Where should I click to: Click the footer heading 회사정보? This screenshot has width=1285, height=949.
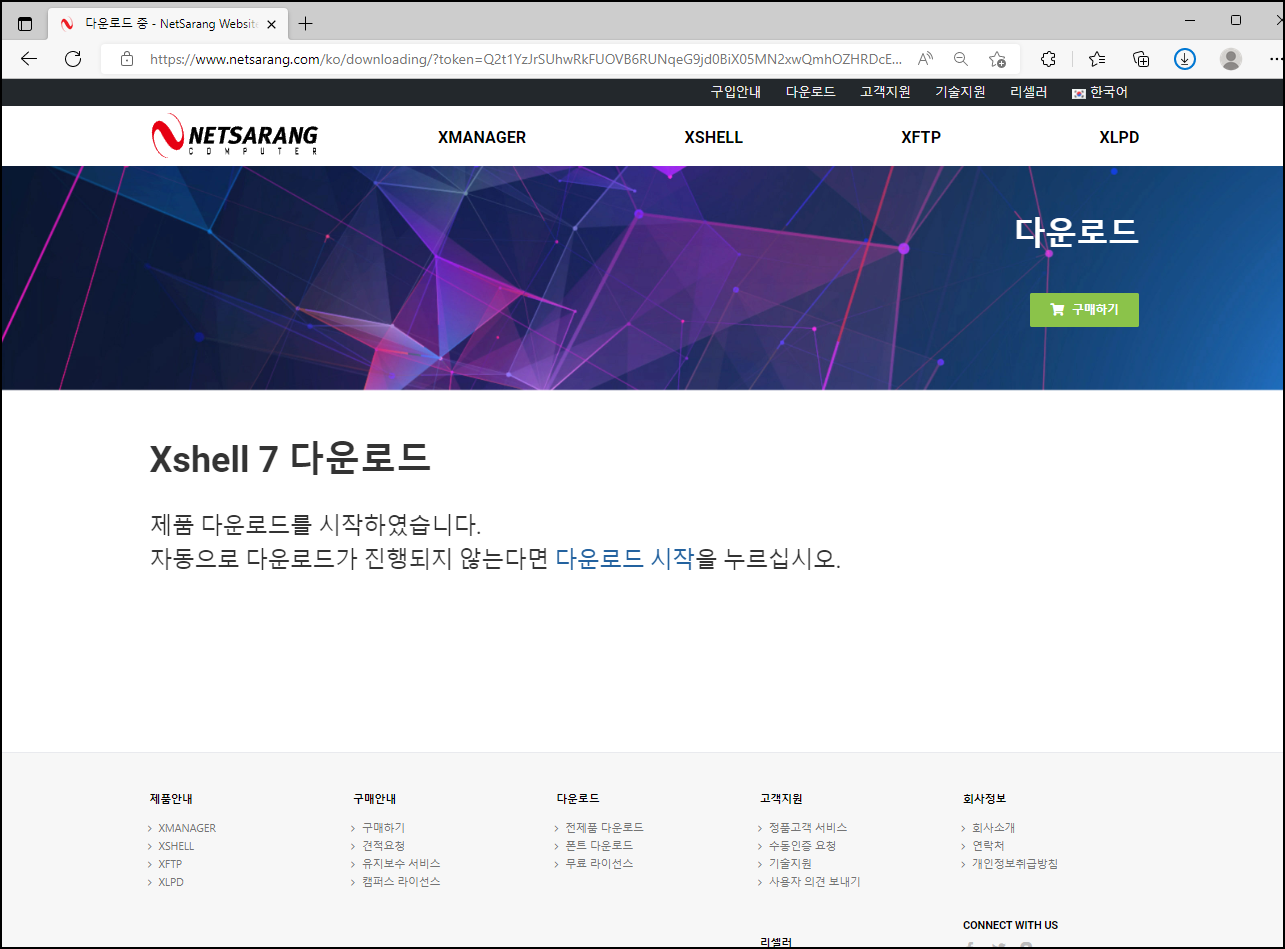coord(985,799)
